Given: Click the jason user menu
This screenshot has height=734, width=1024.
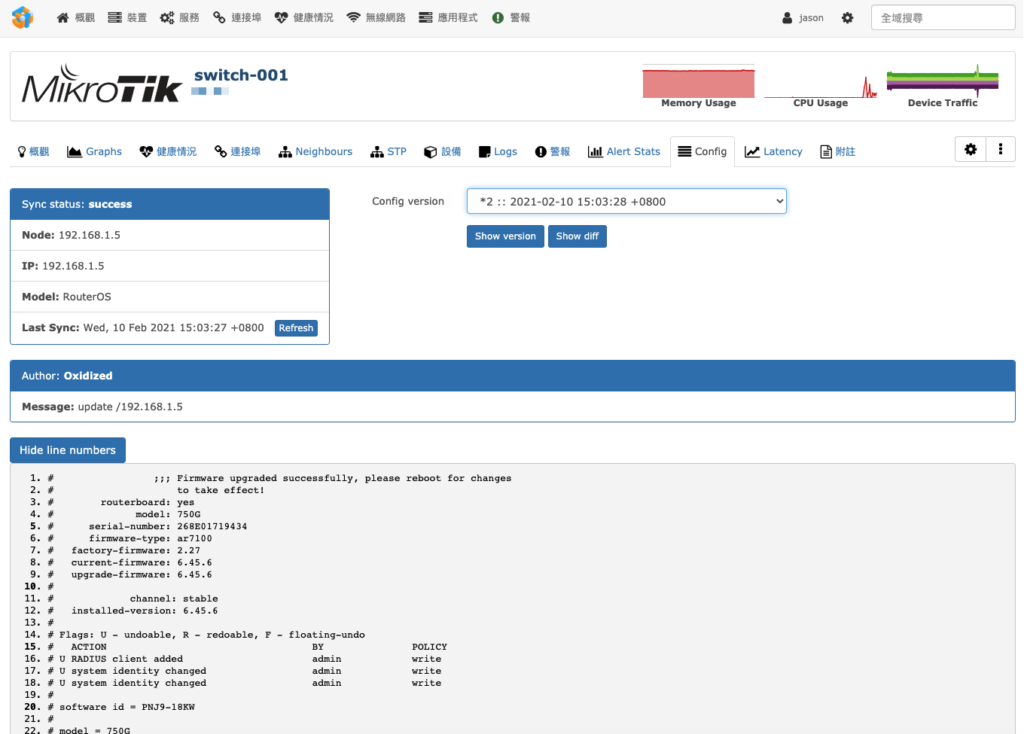Looking at the screenshot, I should click(803, 18).
